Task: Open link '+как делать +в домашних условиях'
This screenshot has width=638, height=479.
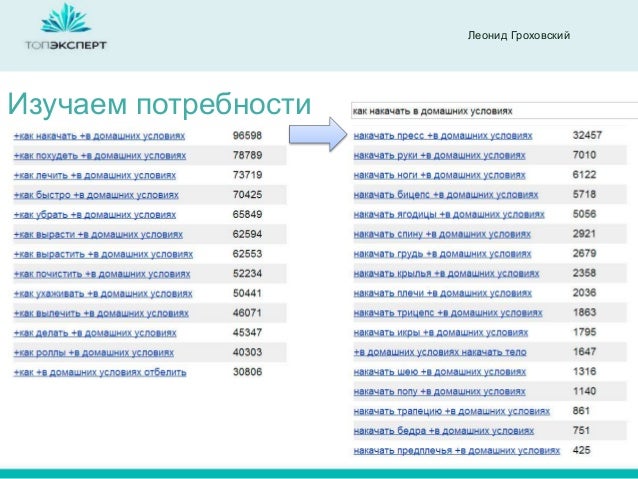Action: point(95,333)
